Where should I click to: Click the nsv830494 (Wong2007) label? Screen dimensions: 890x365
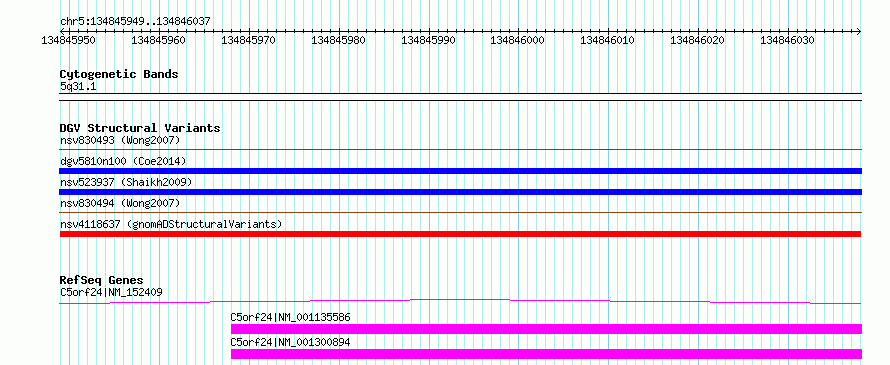(x=120, y=203)
